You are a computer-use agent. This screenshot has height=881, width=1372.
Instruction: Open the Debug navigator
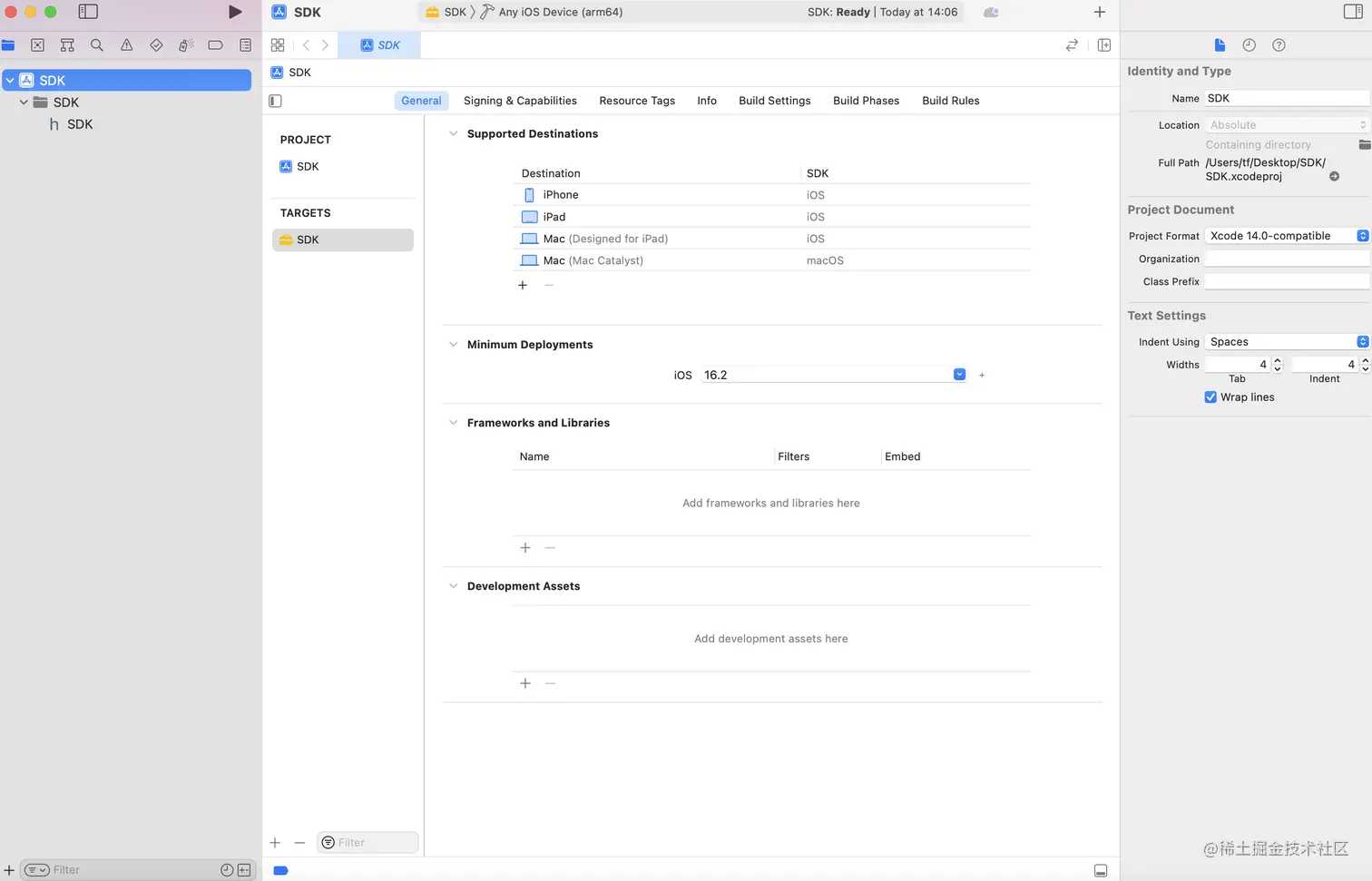pyautogui.click(x=186, y=44)
